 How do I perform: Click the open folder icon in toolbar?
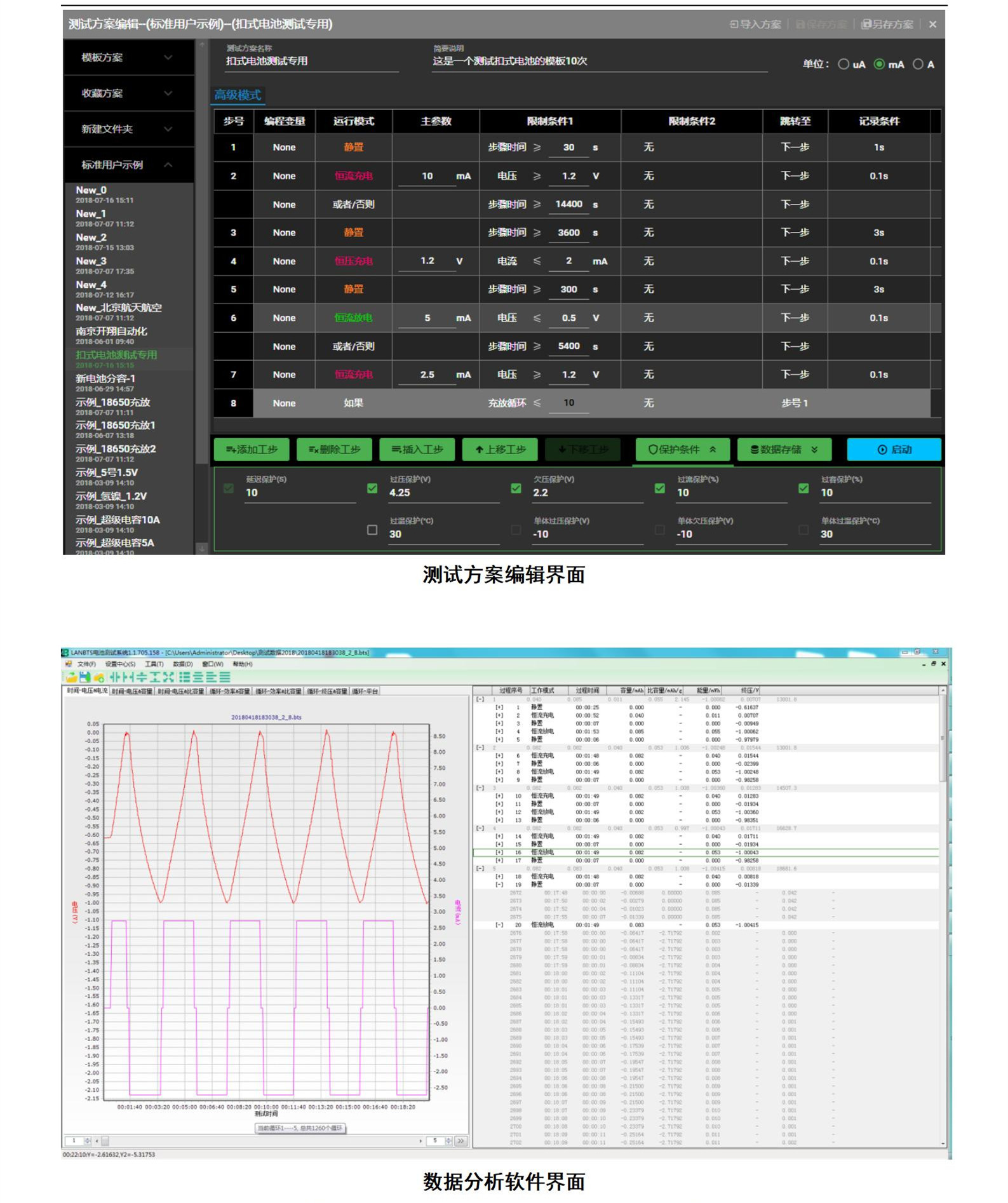71,677
